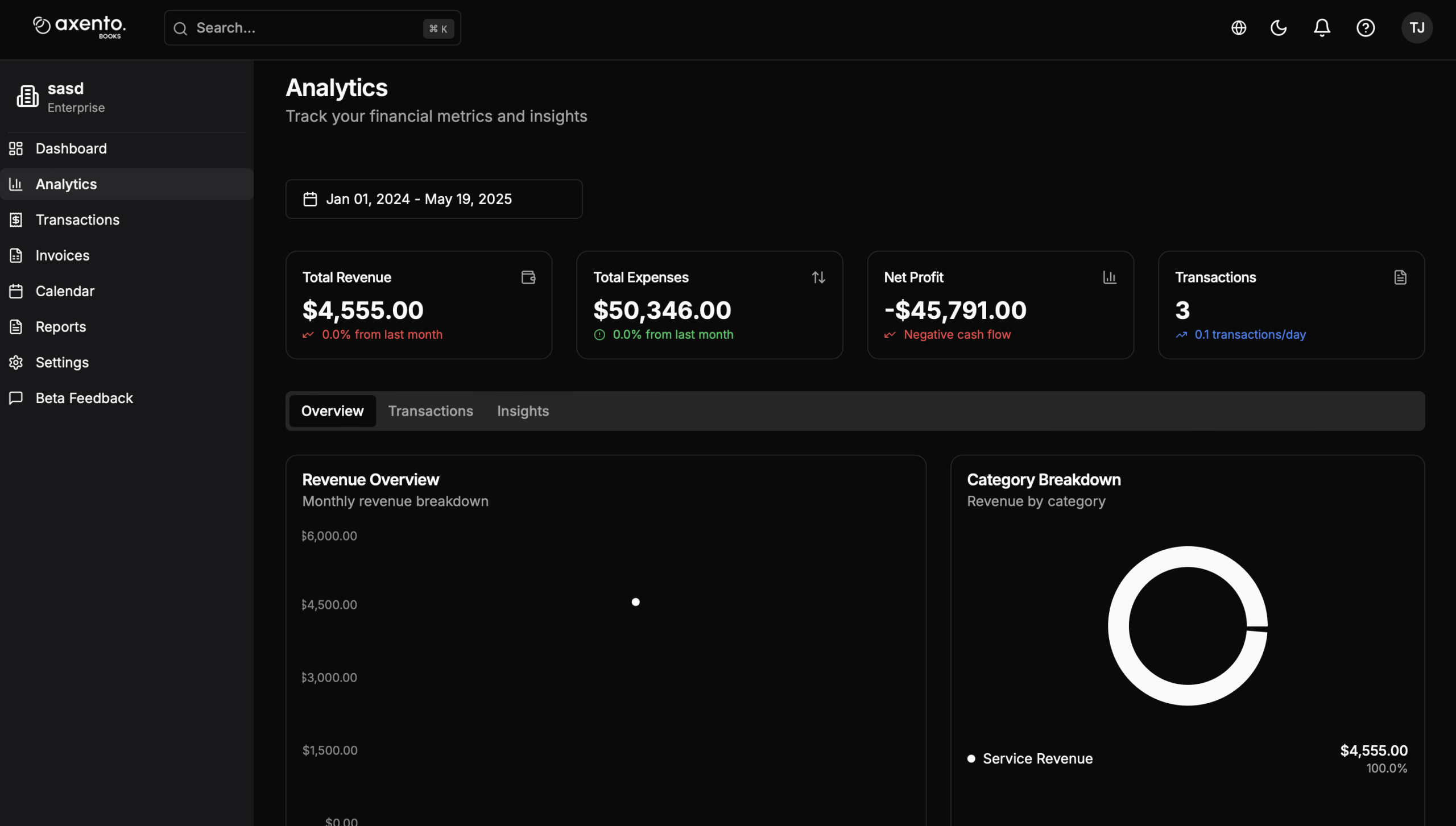Click the Service Revenue legend label
This screenshot has width=1456, height=826.
point(1037,759)
